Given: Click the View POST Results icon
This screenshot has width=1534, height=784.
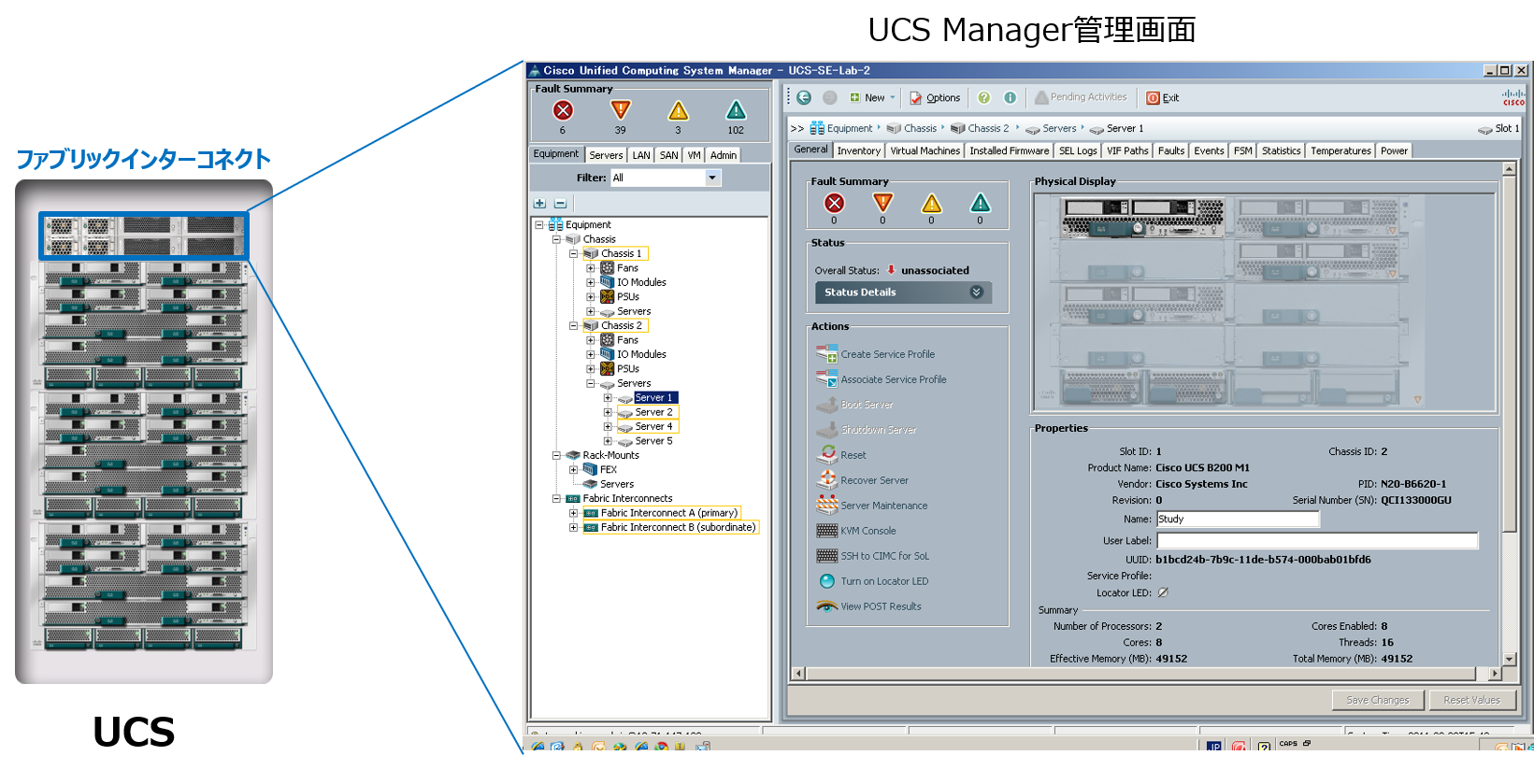Looking at the screenshot, I should click(826, 606).
